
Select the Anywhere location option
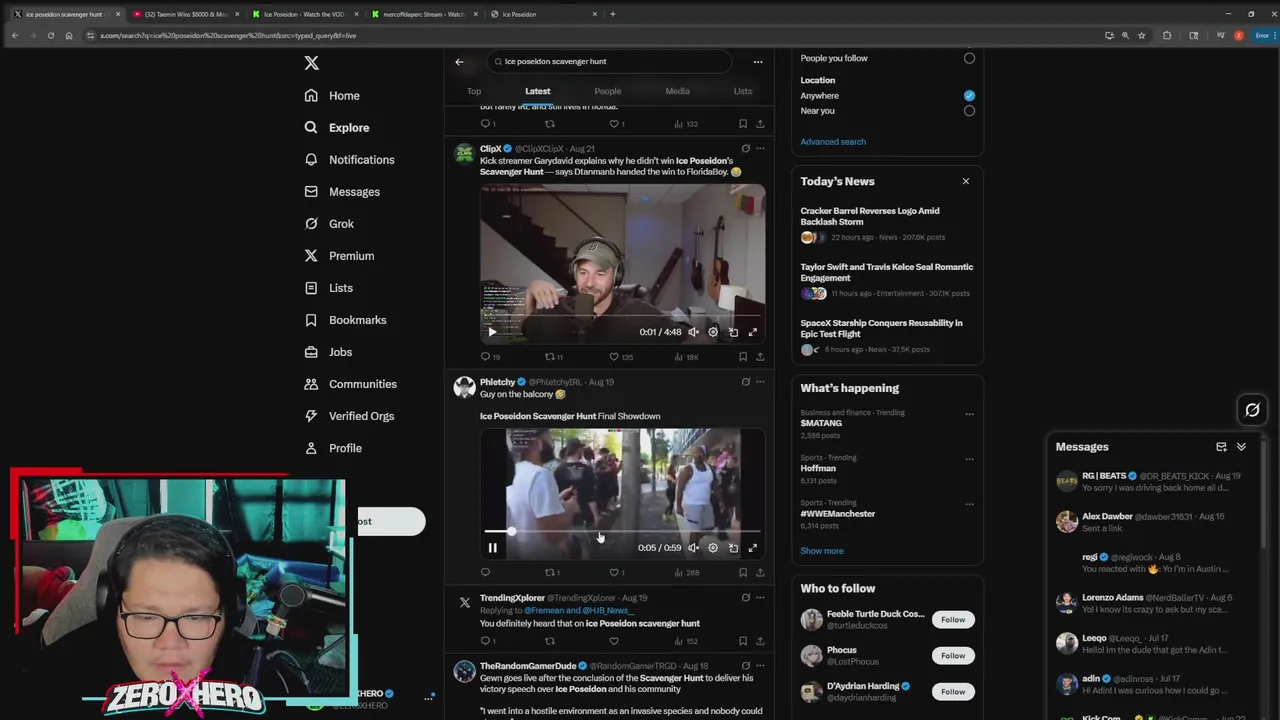click(969, 95)
